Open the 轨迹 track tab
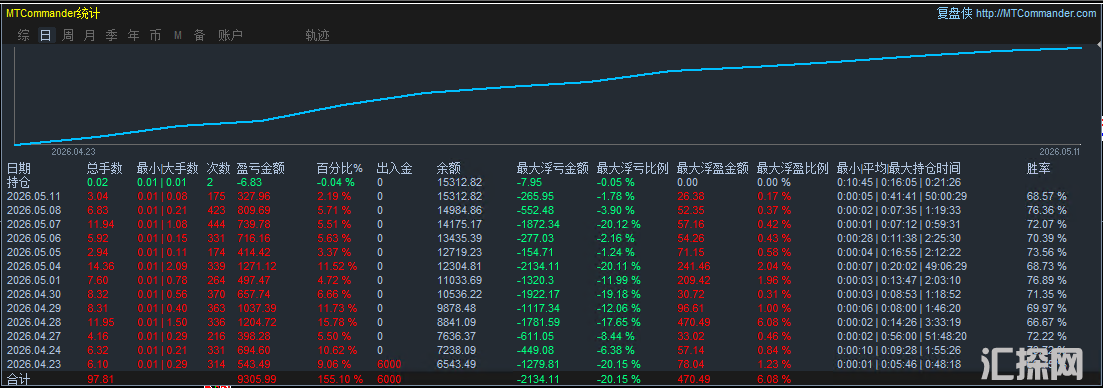1103x388 pixels. [x=317, y=35]
